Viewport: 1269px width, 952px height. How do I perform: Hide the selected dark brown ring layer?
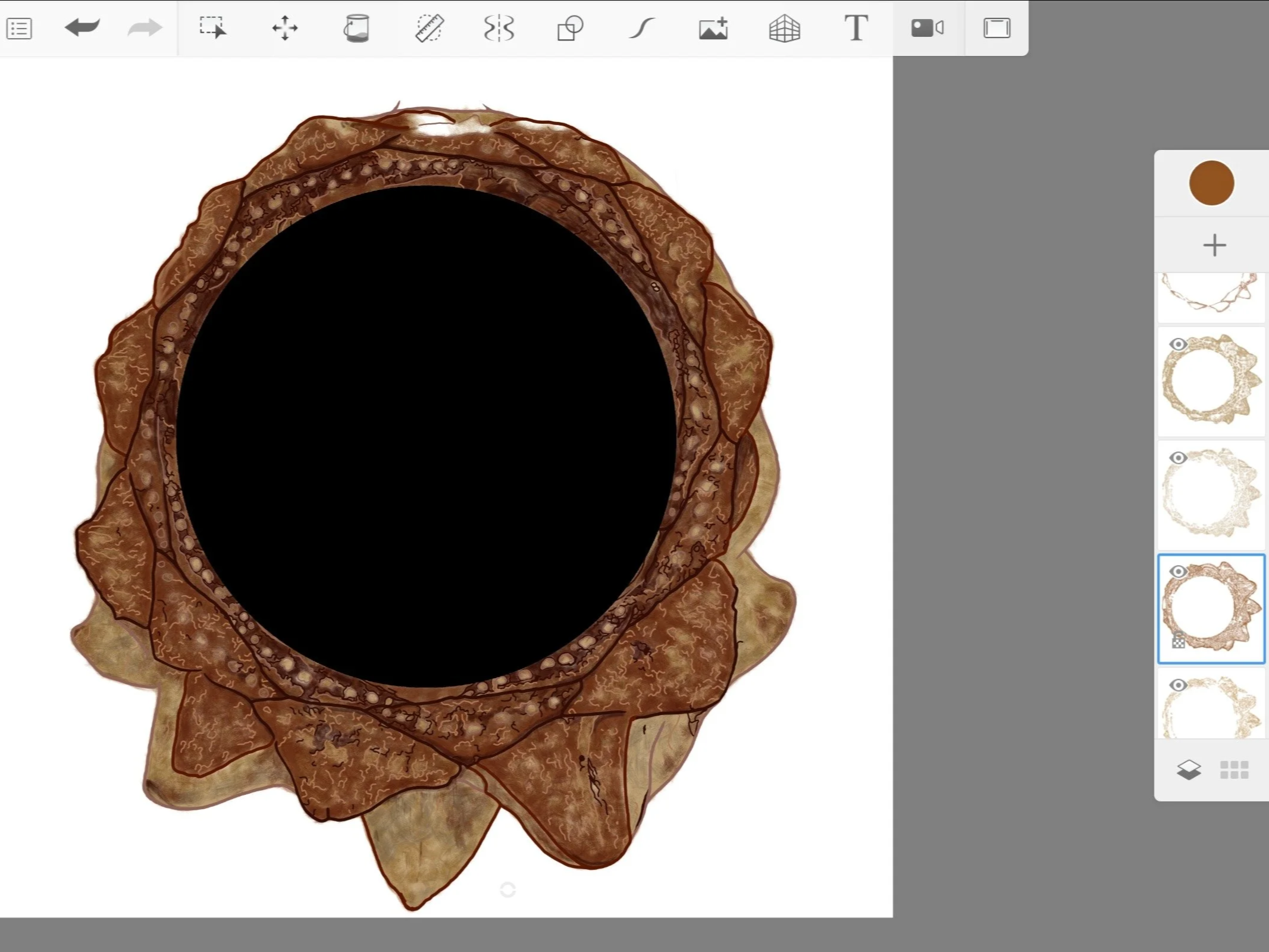click(1178, 572)
